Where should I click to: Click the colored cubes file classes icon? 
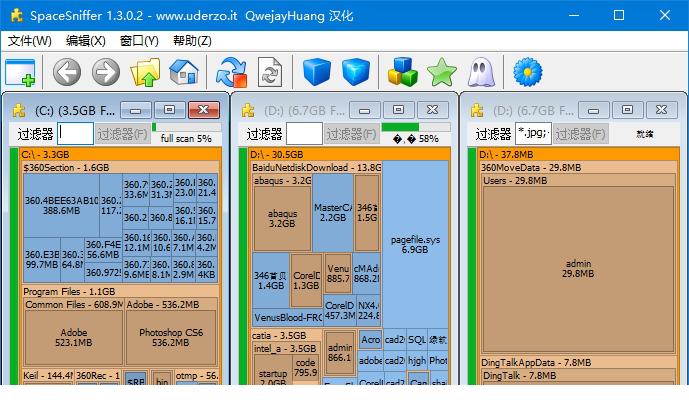[403, 72]
